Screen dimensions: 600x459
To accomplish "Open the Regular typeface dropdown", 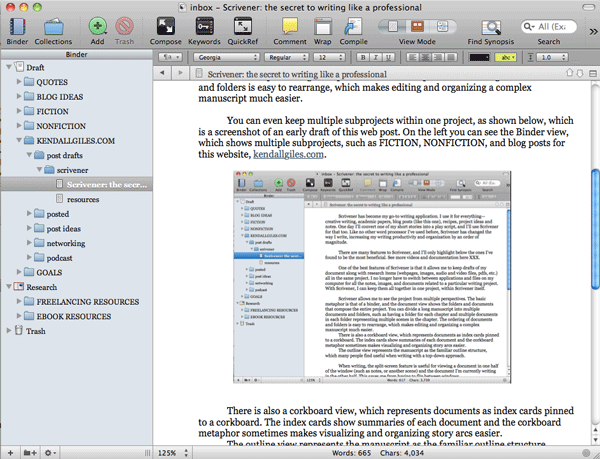I will tap(286, 57).
